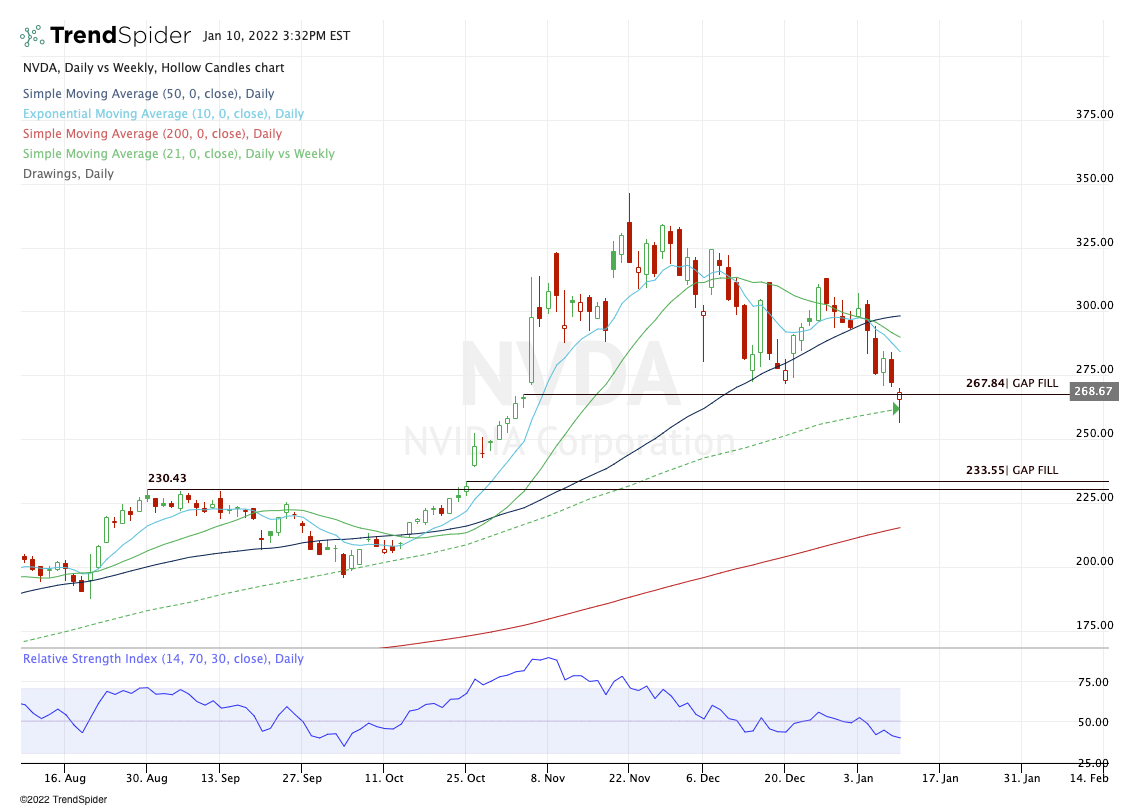Select the Drawings, Daily legend entry
This screenshot has width=1139, height=809.
point(68,174)
